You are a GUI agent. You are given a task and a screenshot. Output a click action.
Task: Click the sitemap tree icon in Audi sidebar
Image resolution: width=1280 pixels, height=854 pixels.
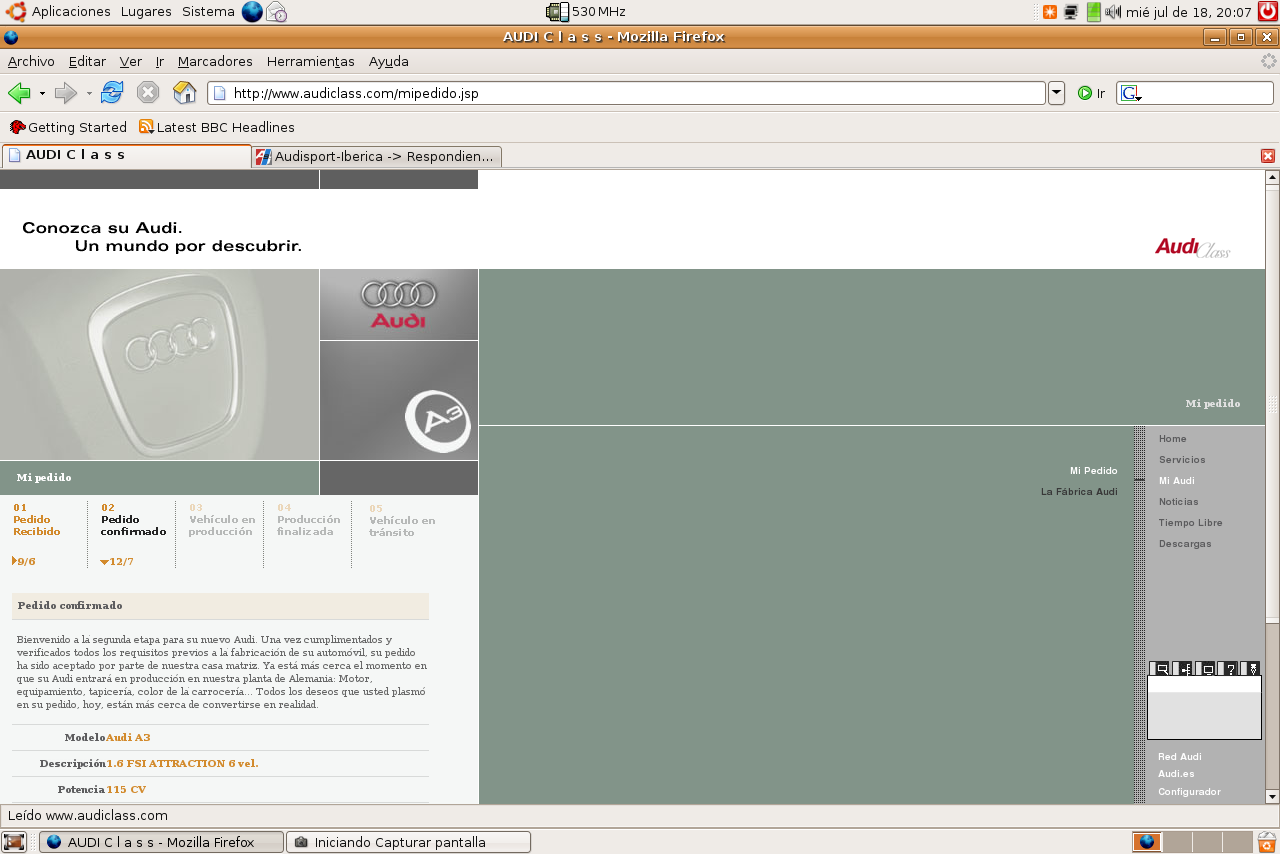pos(1185,668)
